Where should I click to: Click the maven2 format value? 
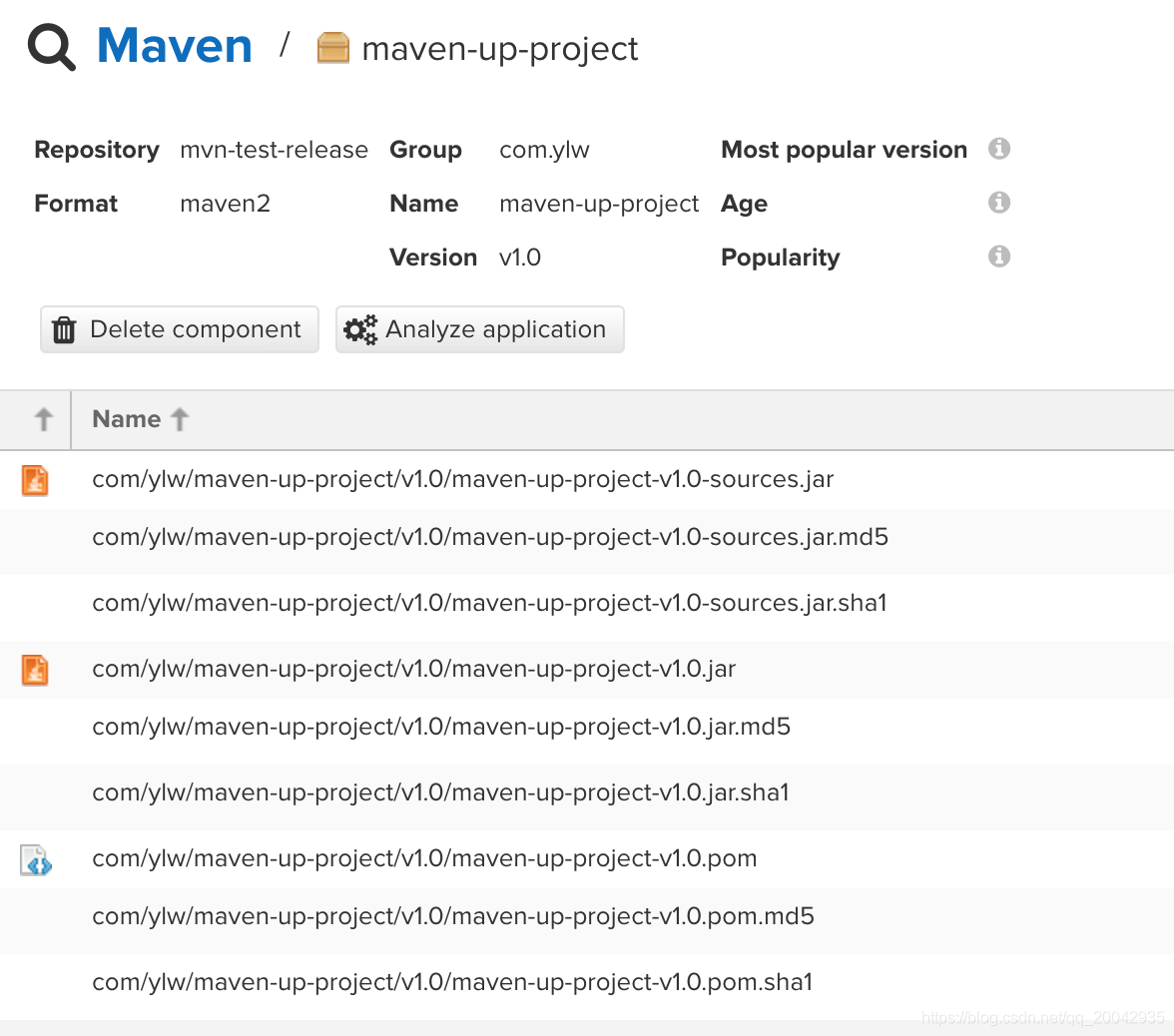(x=225, y=204)
